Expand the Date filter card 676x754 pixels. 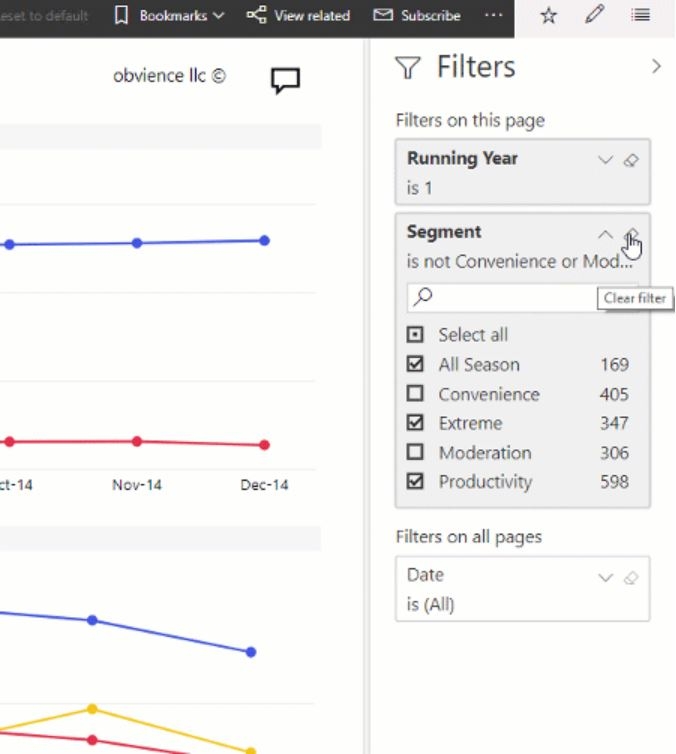605,578
